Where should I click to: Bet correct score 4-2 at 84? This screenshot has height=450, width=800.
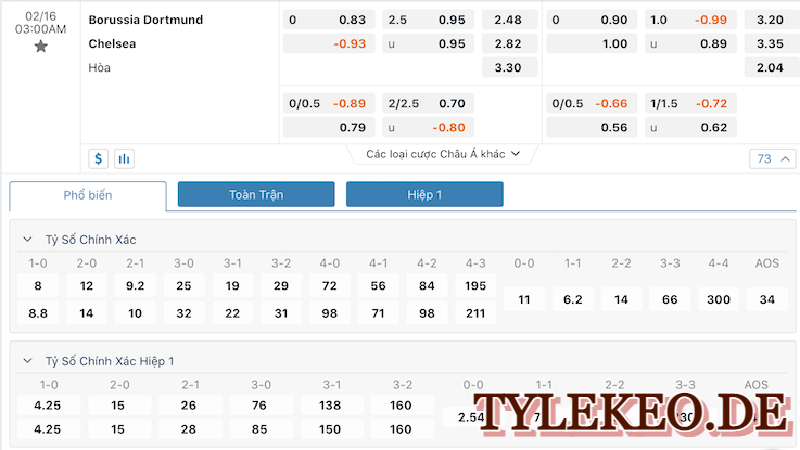(x=427, y=286)
